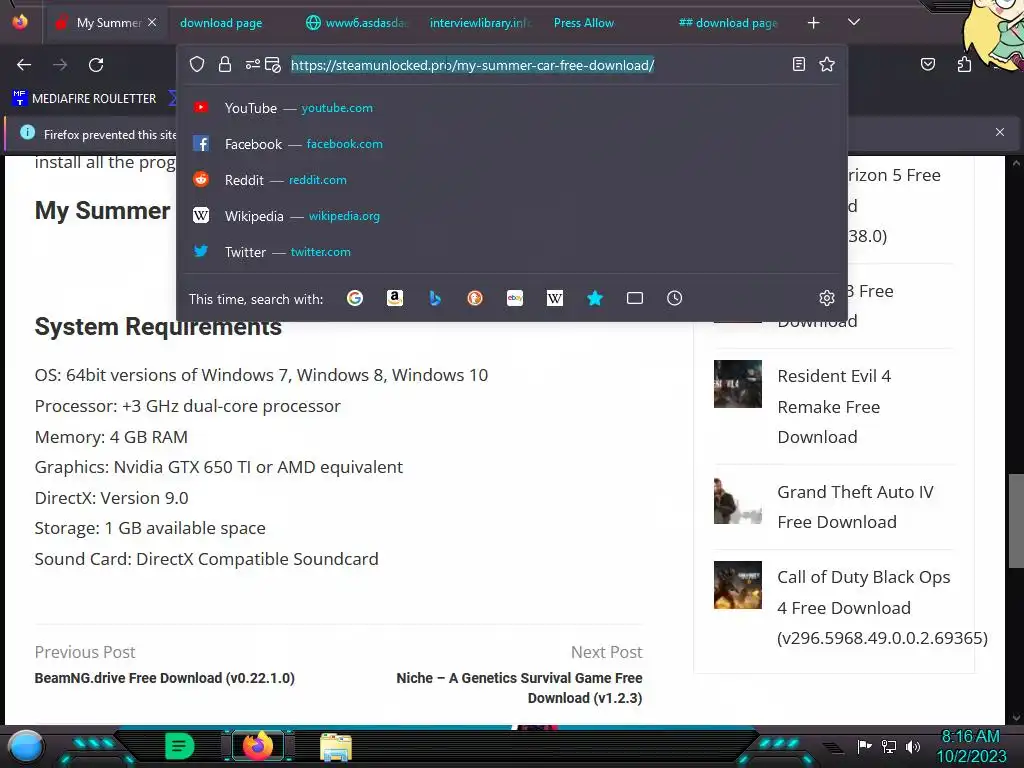Viewport: 1024px width, 768px height.
Task: Choose YouTube suggestion in dropdown
Action: 512,108
